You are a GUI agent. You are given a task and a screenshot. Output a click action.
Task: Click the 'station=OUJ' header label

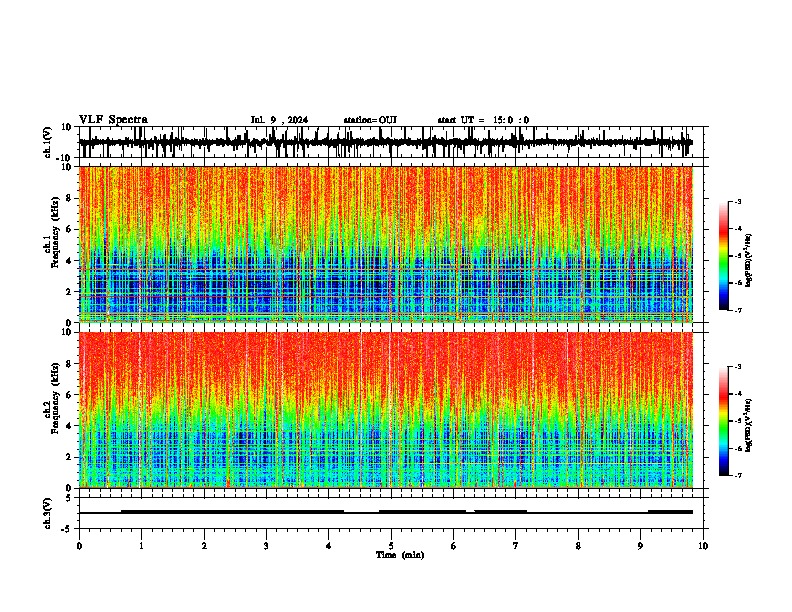coord(370,120)
